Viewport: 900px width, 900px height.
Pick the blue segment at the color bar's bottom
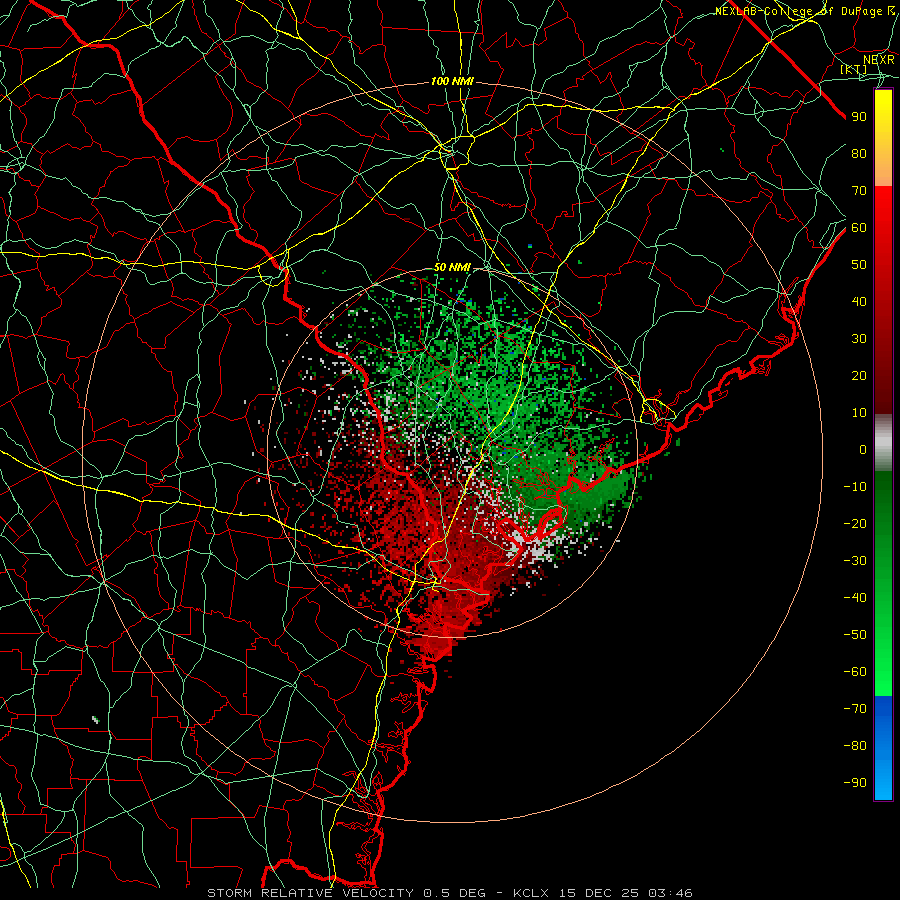(883, 748)
